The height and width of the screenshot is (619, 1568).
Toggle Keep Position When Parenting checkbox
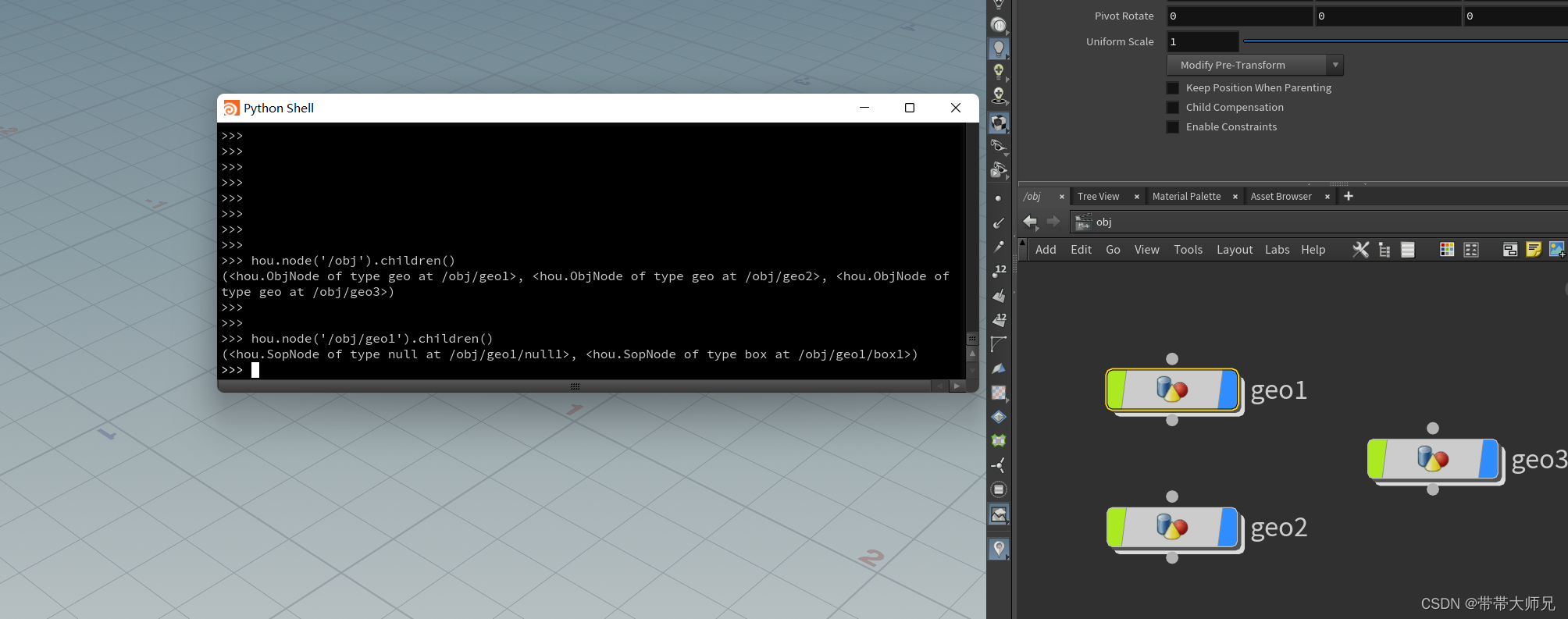pyautogui.click(x=1173, y=88)
